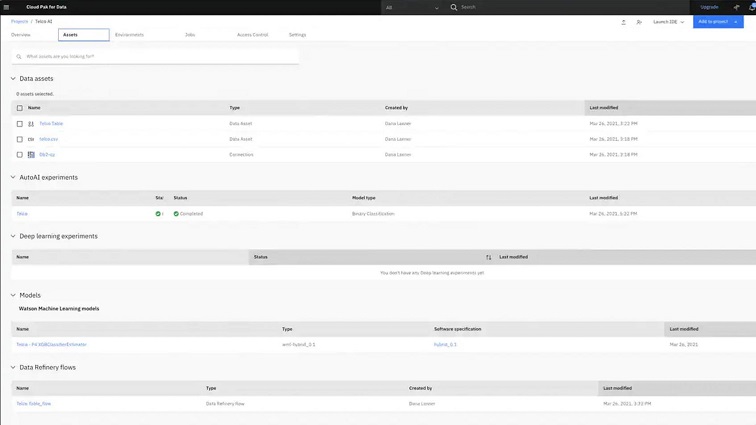This screenshot has width=756, height=425.
Task: Click the Created by header in Data assets
Action: coord(396,108)
